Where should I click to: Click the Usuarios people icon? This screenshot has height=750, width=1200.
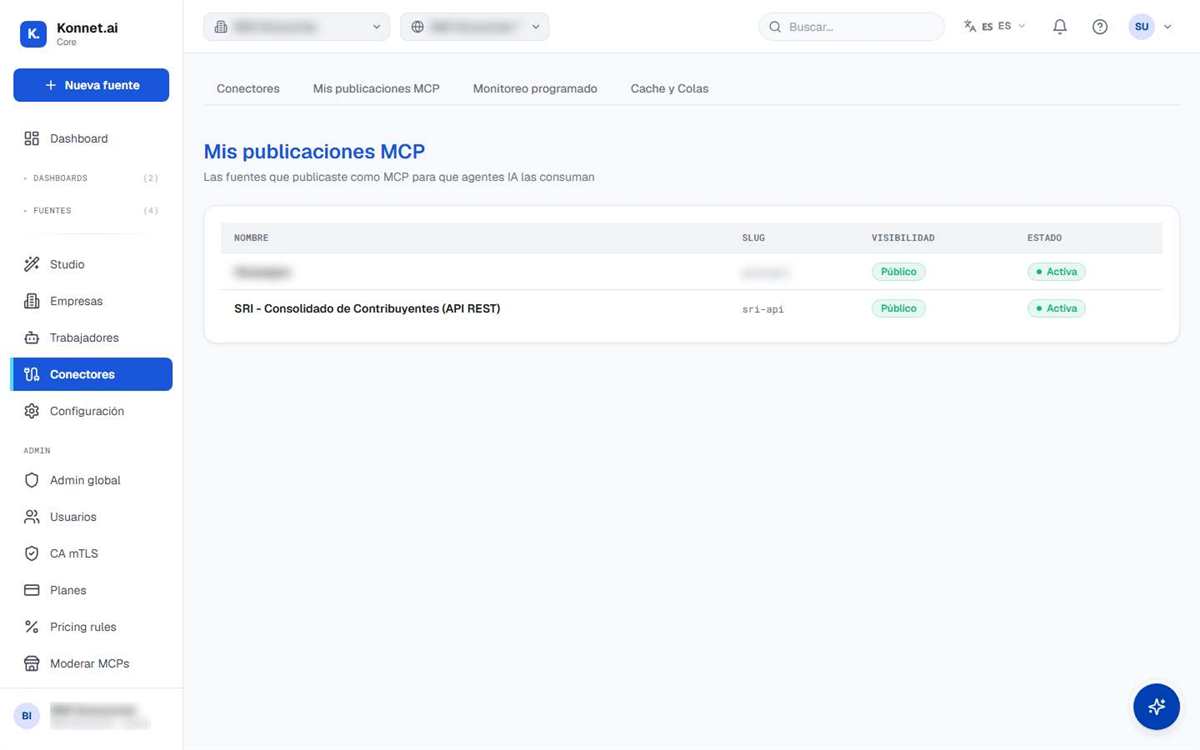[x=31, y=517]
